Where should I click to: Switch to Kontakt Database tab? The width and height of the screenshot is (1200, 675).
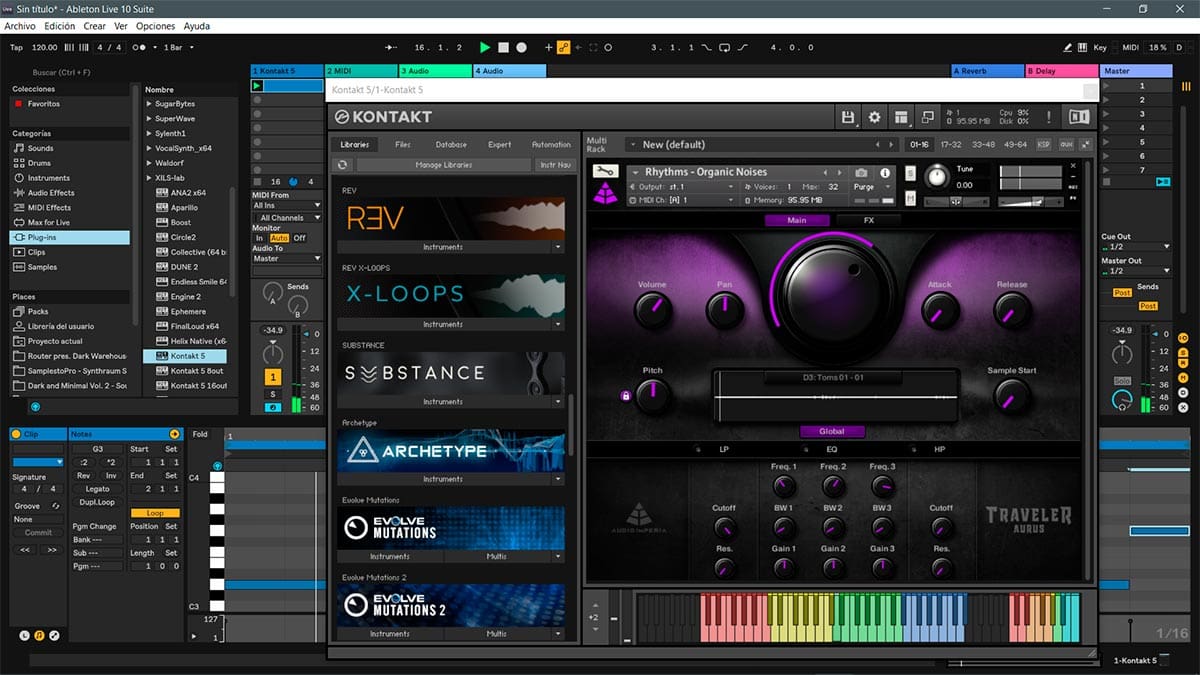451,145
